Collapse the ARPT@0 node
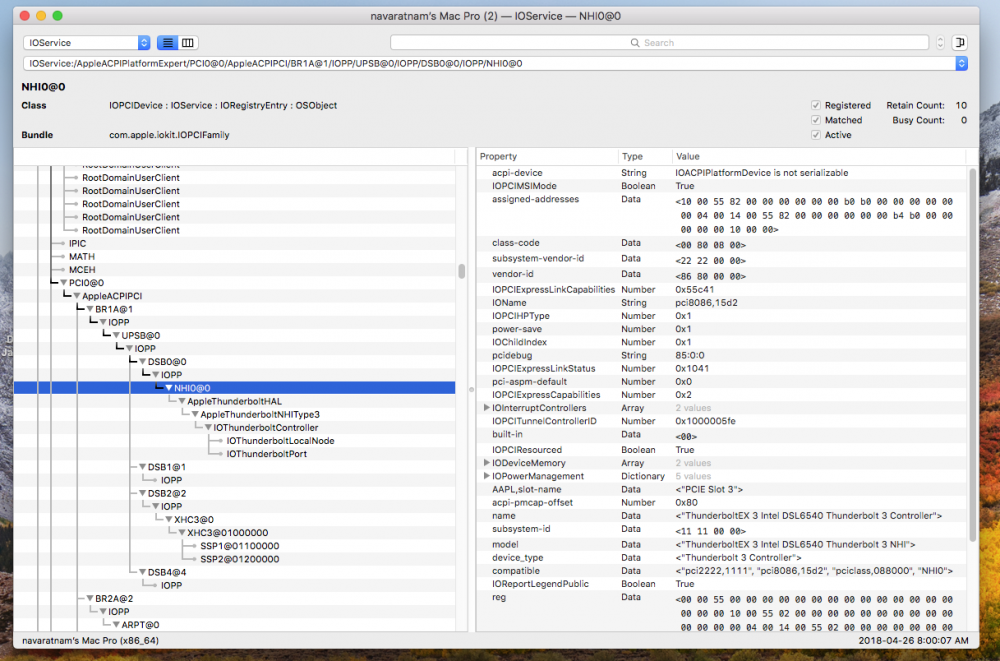 tap(116, 625)
